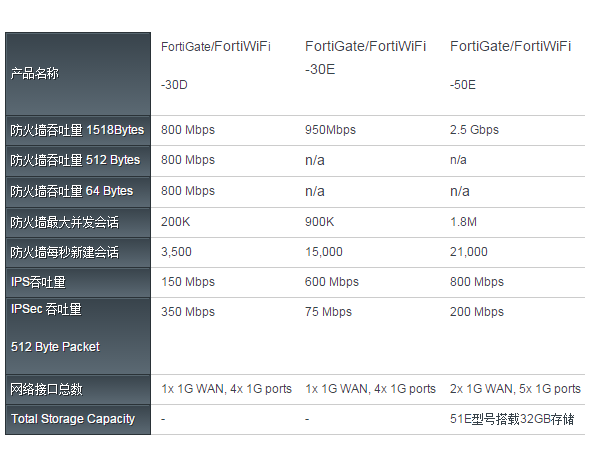
Task: Click the 1.8M concurrent sessions value
Action: 463,222
